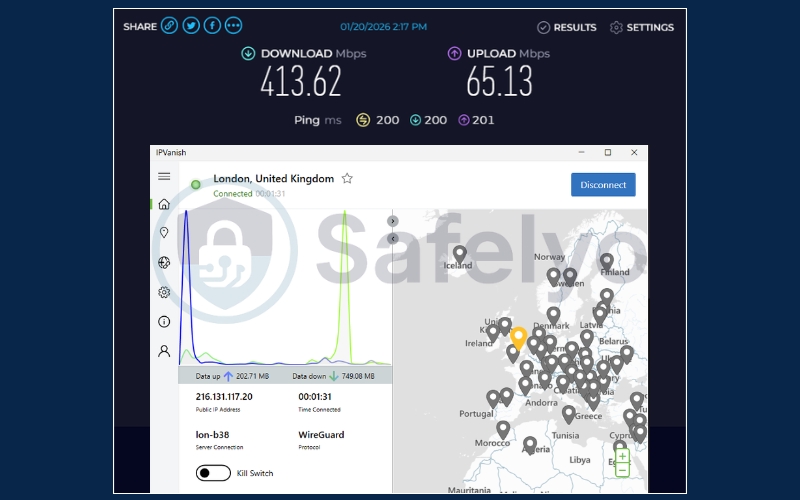800x500 pixels.
Task: Open the info sidebar icon
Action: 164,321
